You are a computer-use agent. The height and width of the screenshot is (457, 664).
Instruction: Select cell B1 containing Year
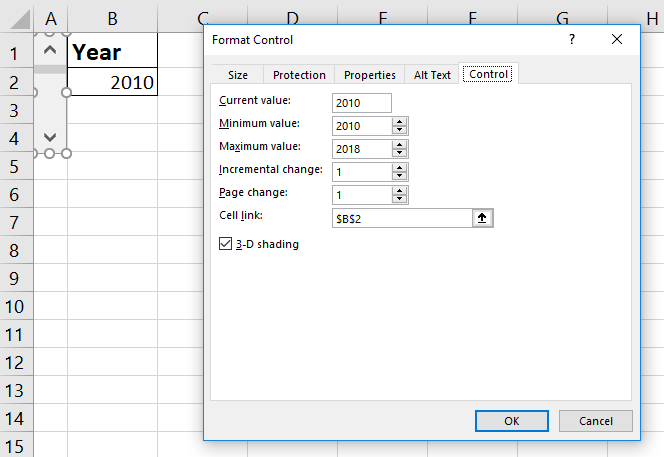[x=112, y=50]
